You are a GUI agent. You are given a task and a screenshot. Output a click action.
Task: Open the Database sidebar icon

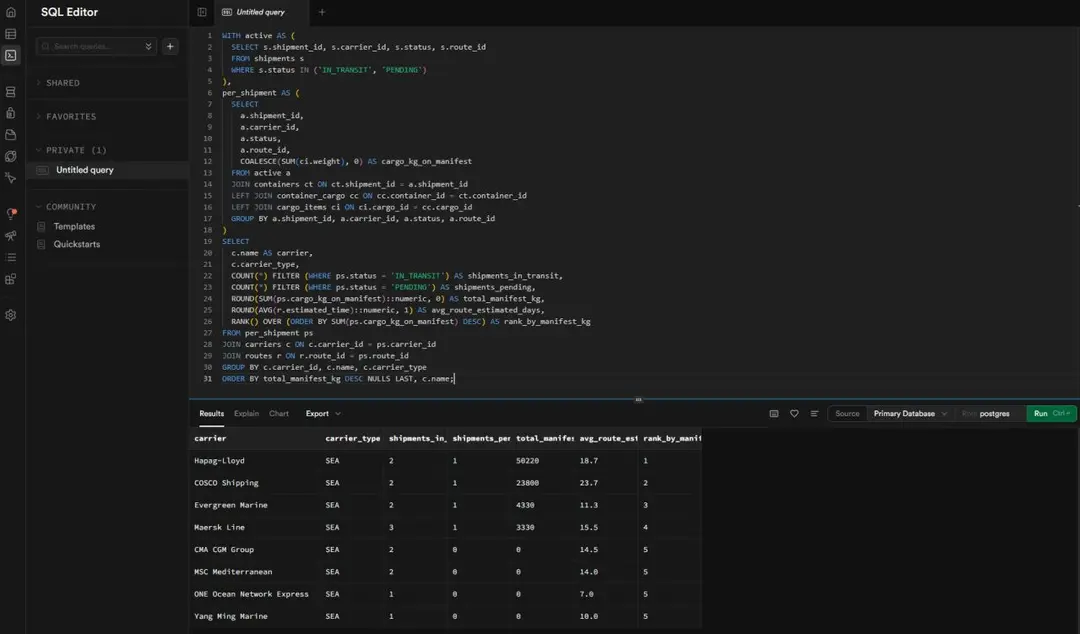pyautogui.click(x=10, y=92)
